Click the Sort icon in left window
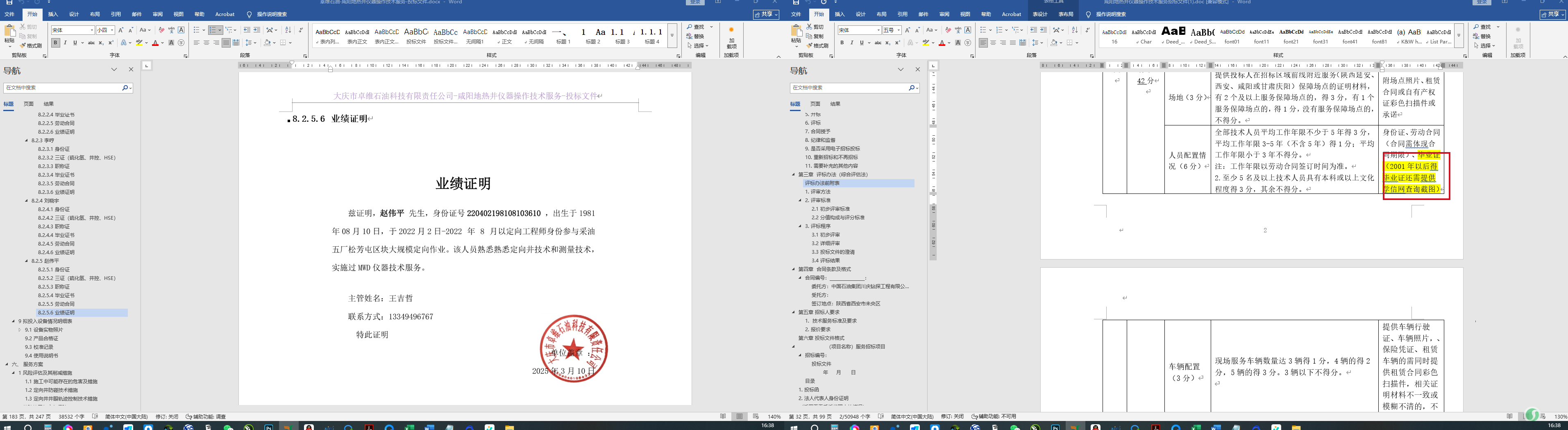The height and width of the screenshot is (430, 1568). [x=288, y=30]
